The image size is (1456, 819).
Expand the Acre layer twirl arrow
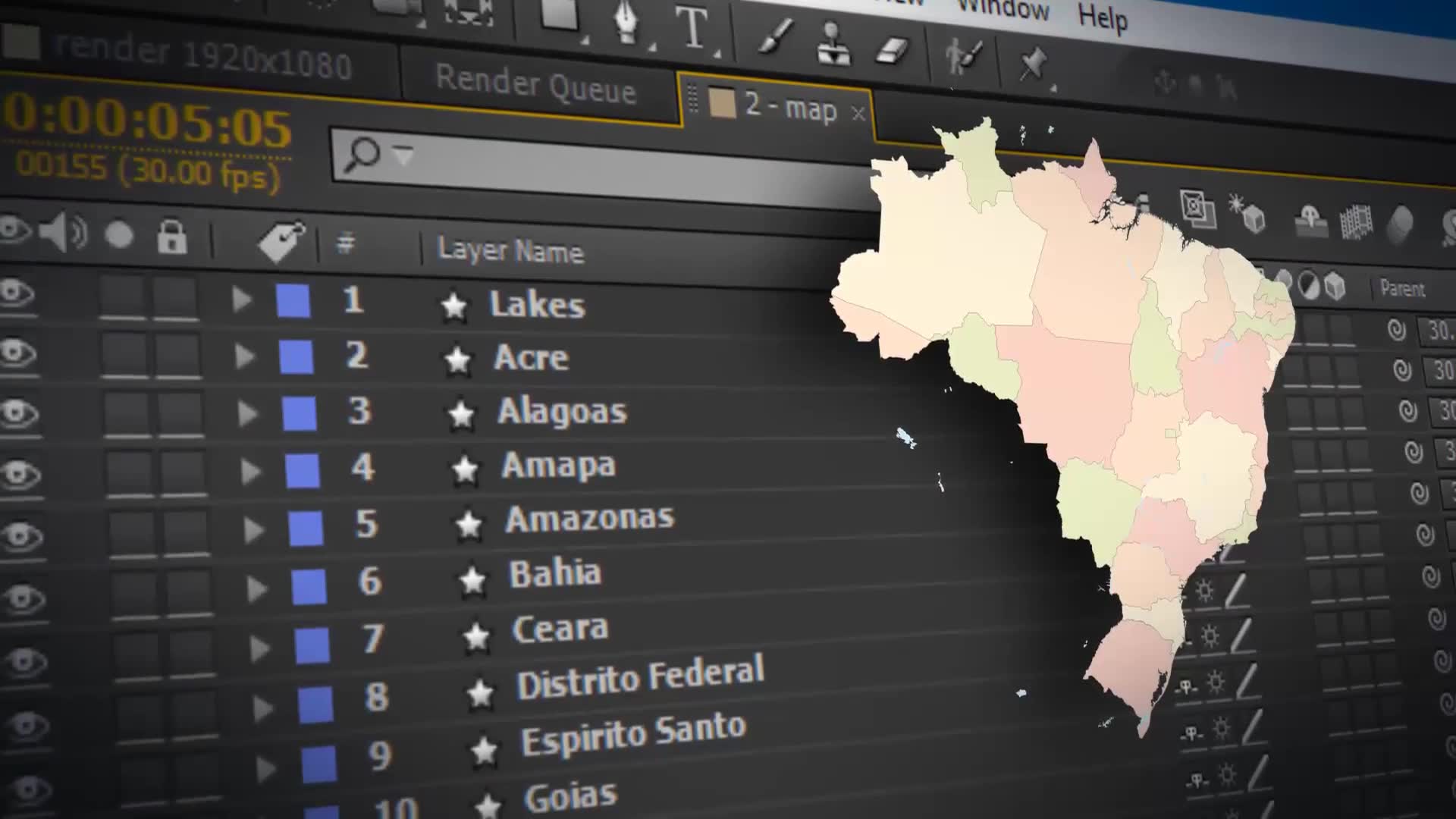(x=244, y=356)
